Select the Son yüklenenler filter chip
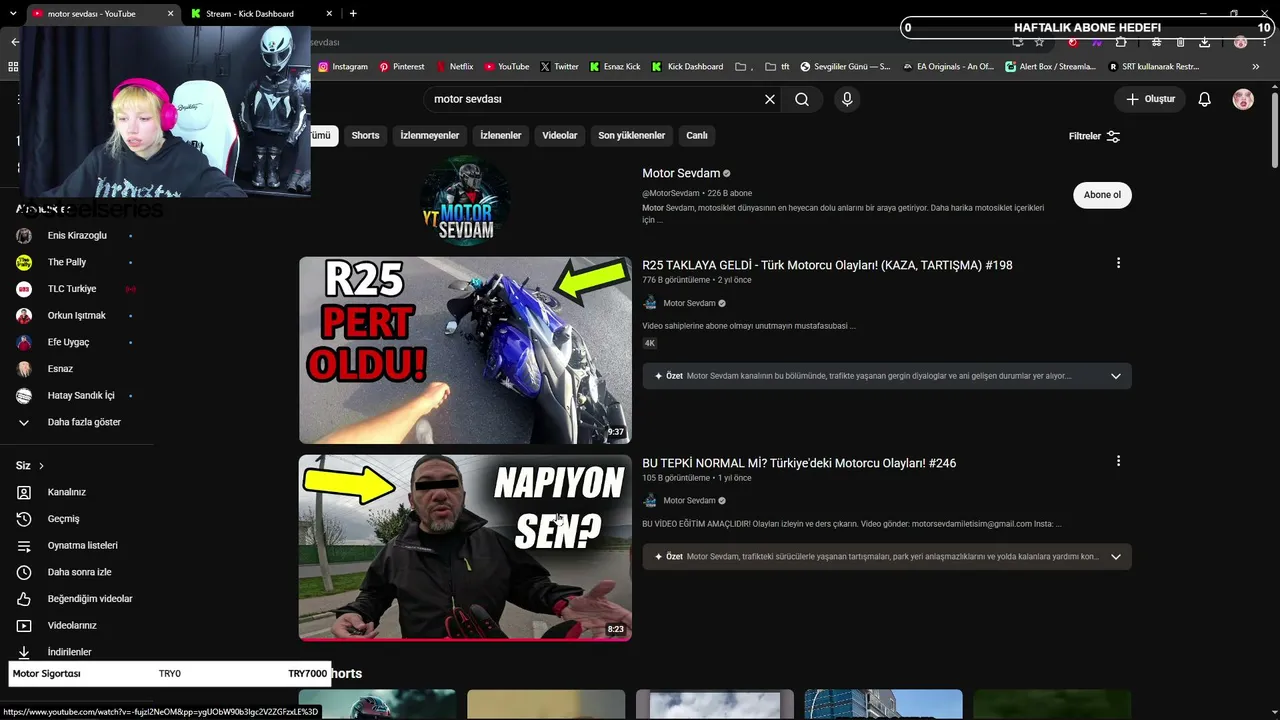Screen dimensions: 1280x720 pyautogui.click(x=632, y=136)
